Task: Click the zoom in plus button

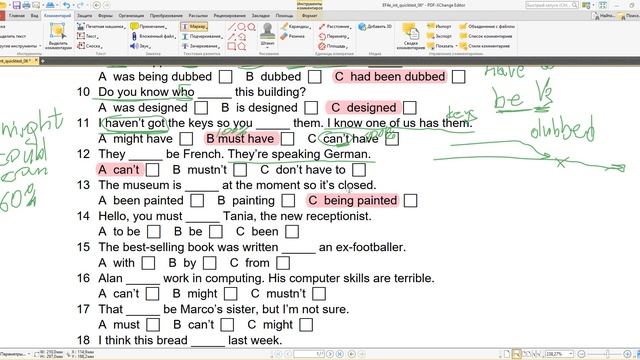Action: tap(627, 354)
